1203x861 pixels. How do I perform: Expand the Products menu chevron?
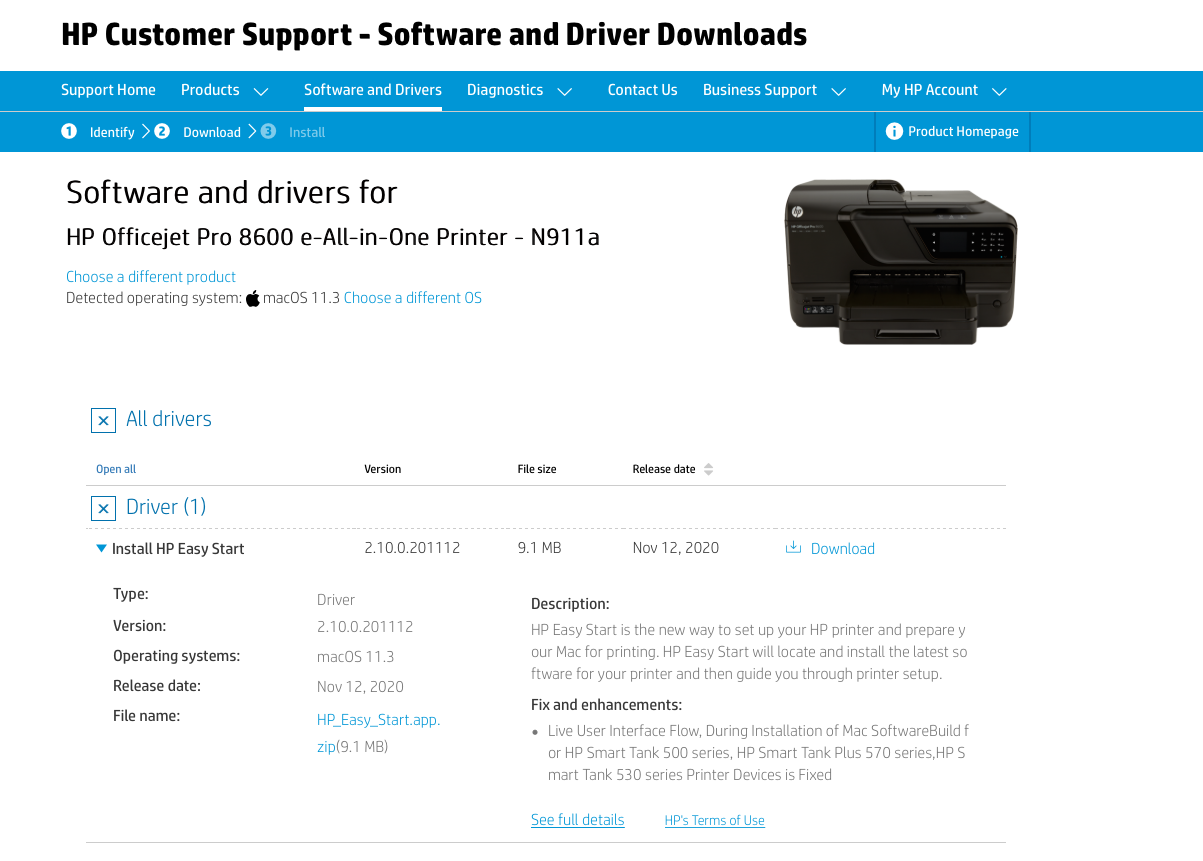tap(261, 91)
